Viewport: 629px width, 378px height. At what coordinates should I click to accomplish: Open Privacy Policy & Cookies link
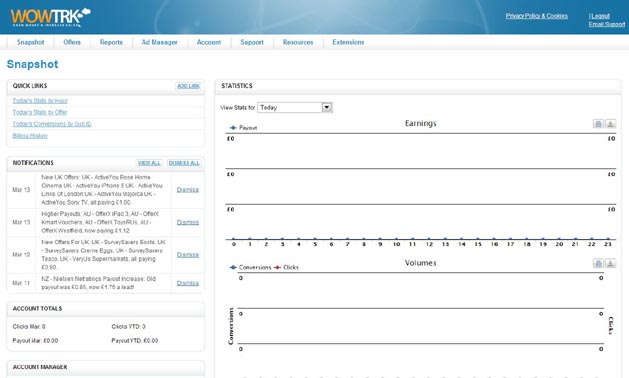pos(536,16)
